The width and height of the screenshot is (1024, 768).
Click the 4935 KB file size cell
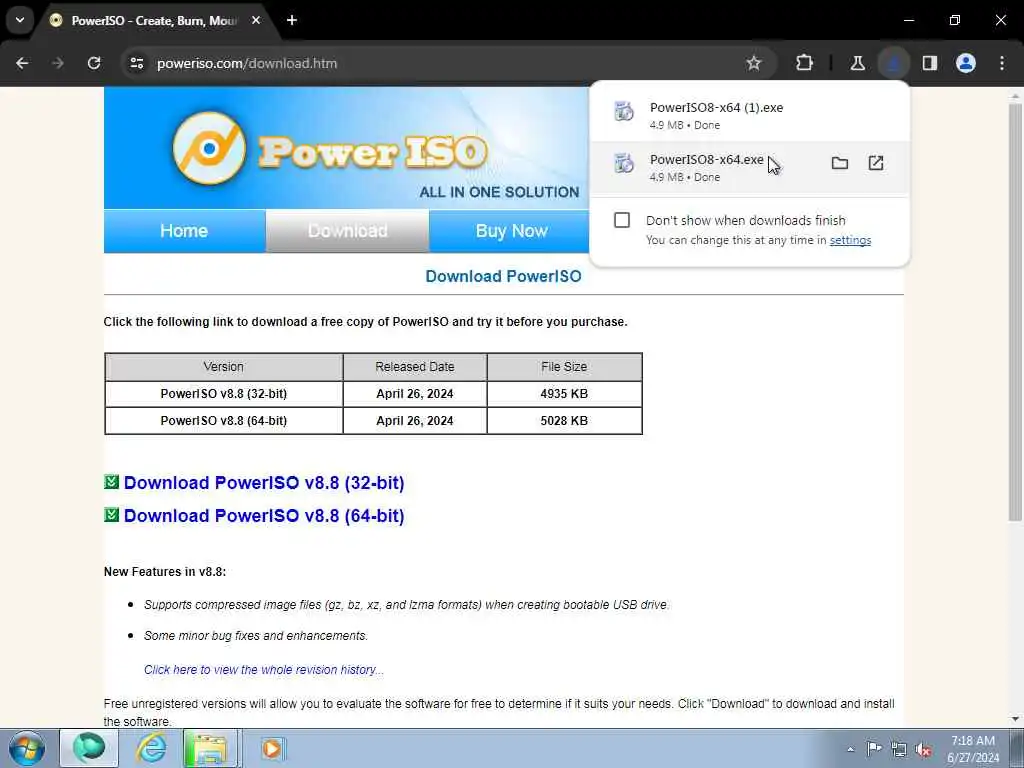point(564,394)
